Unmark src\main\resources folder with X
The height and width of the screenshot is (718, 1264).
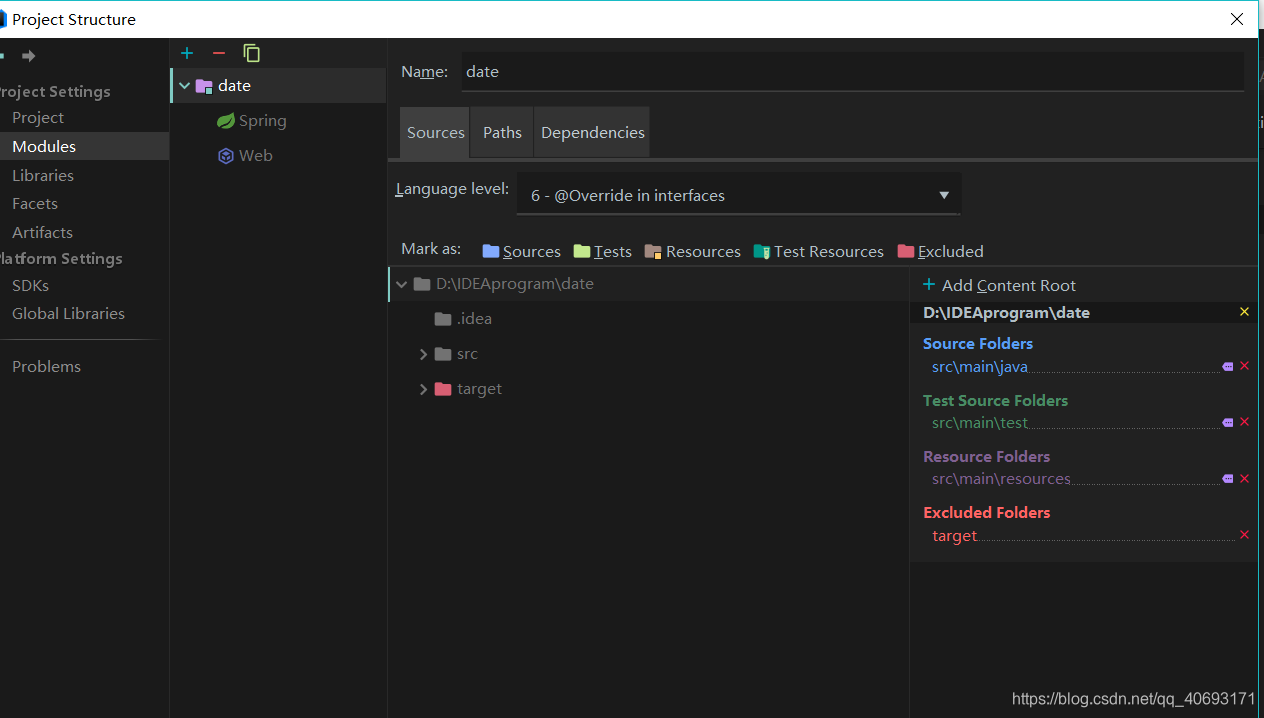coord(1245,479)
